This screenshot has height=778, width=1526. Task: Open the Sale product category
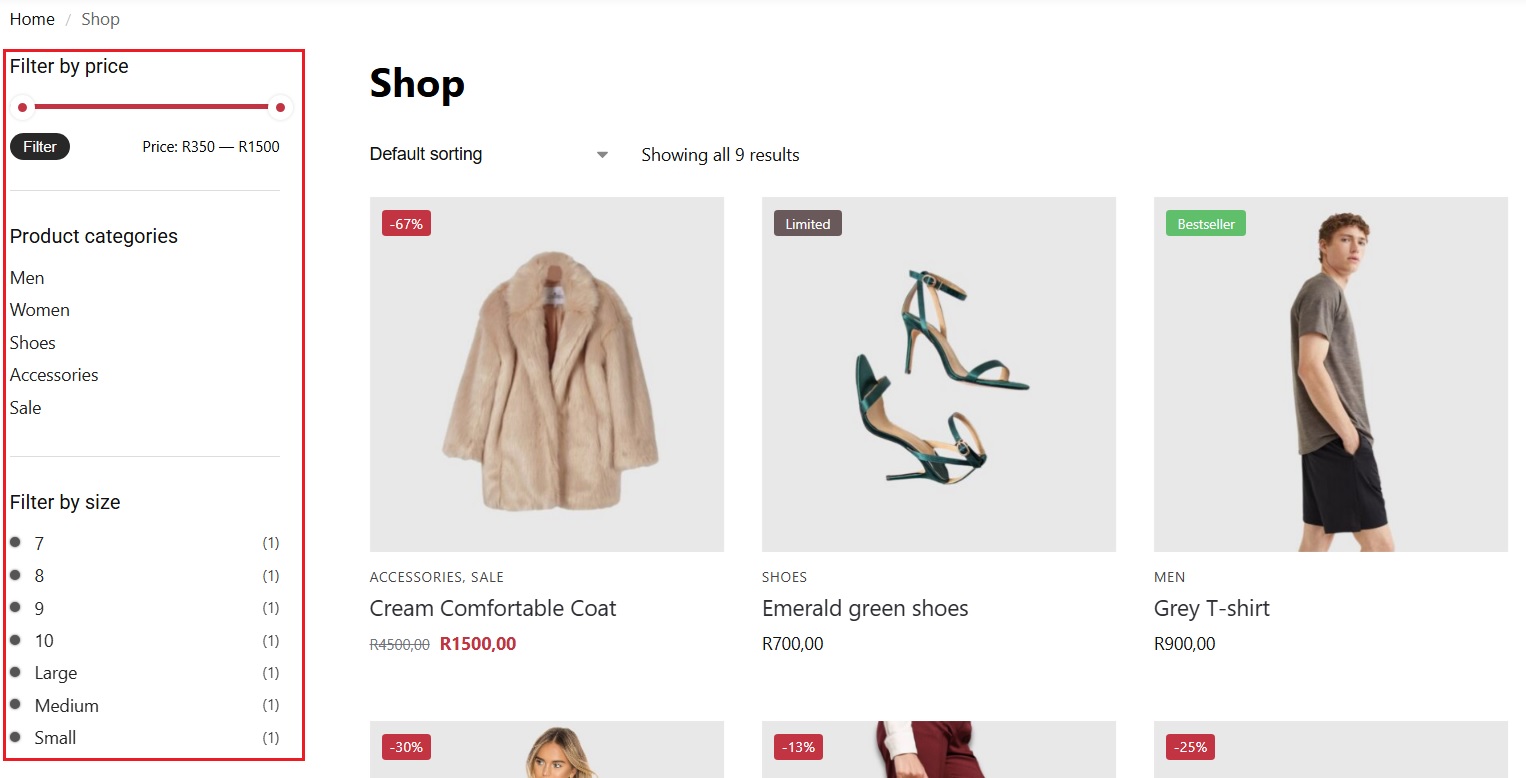[x=26, y=408]
